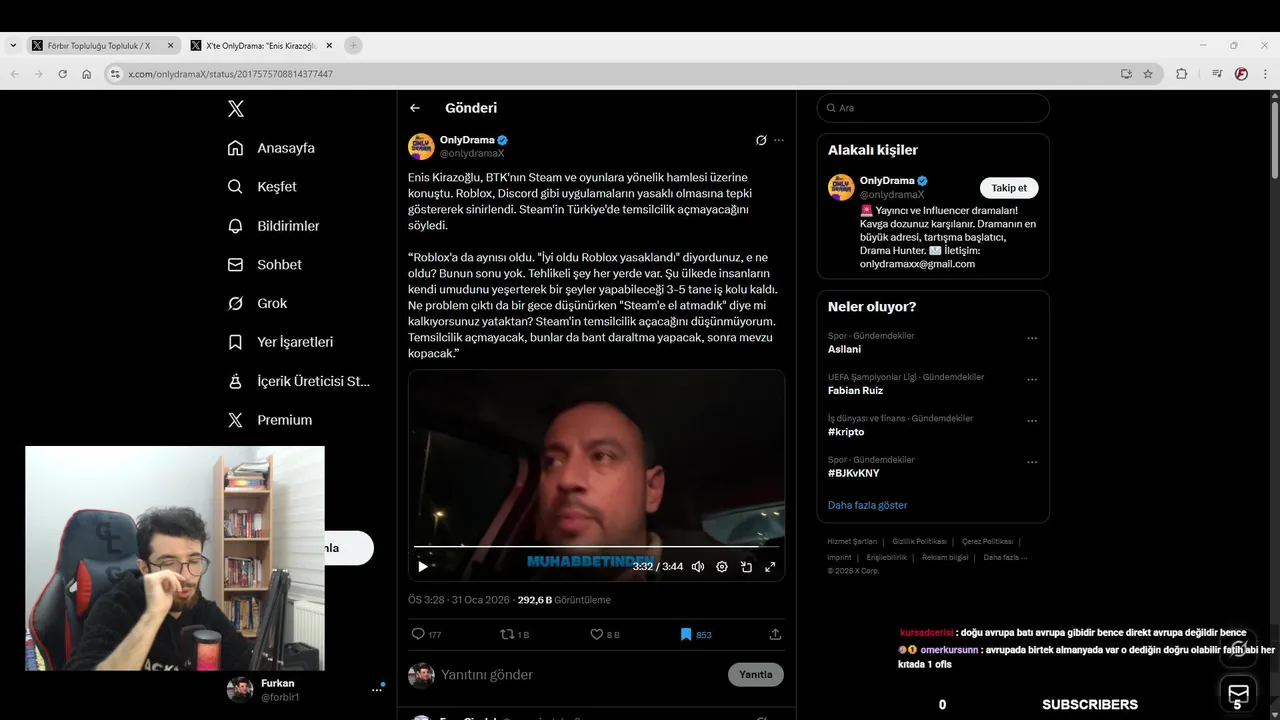Toggle video picture-in-picture mode
1280x720 pixels.
coord(746,567)
